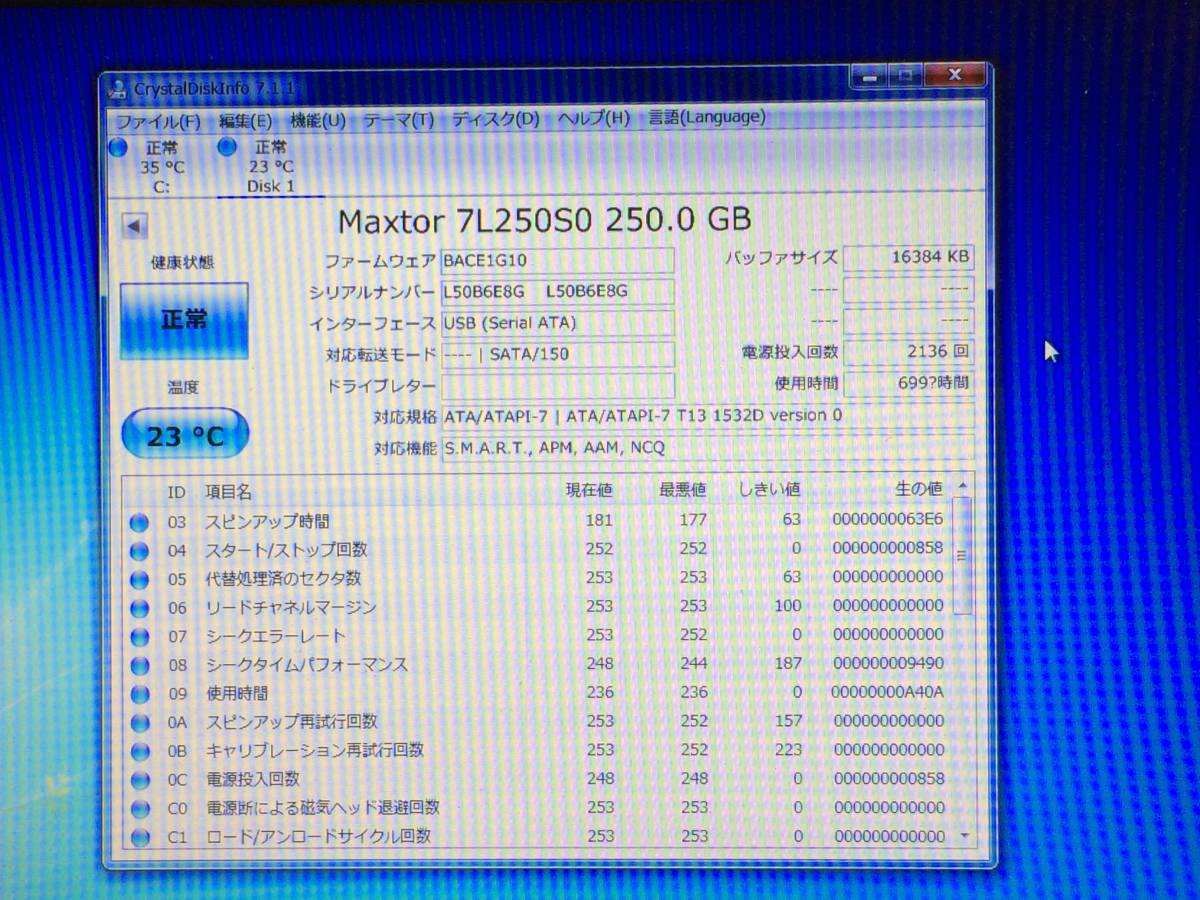Image resolution: width=1200 pixels, height=900 pixels.
Task: Click the 現在値 column header
Action: pos(589,490)
